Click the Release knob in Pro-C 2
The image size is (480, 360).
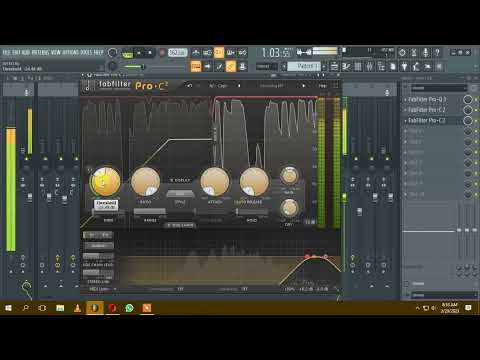coord(254,182)
